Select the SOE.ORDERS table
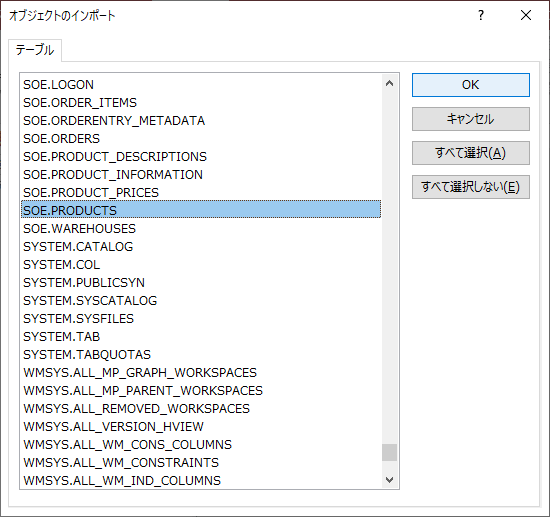The image size is (550, 517). pos(201,139)
